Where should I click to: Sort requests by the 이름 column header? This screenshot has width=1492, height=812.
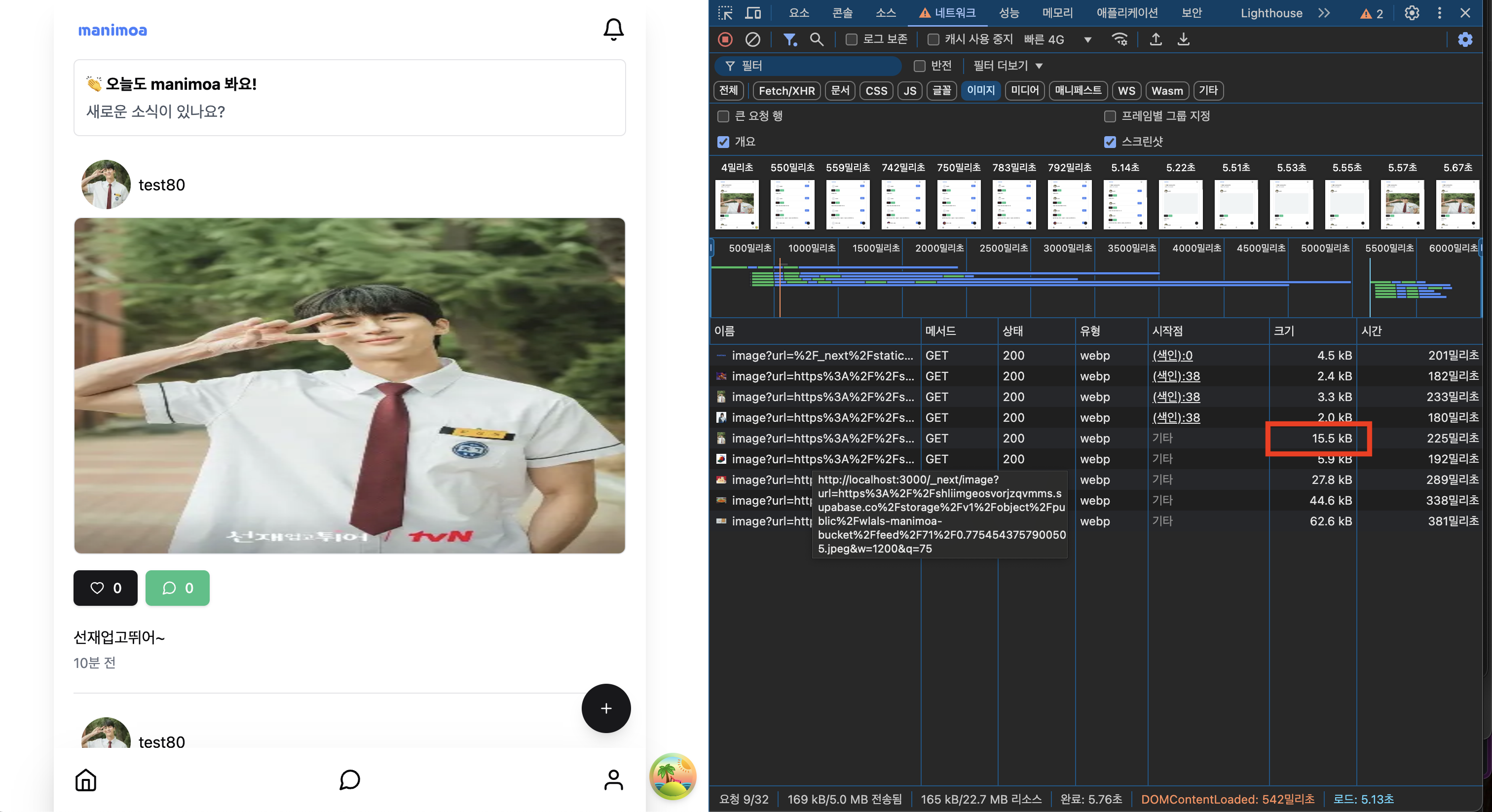[815, 331]
